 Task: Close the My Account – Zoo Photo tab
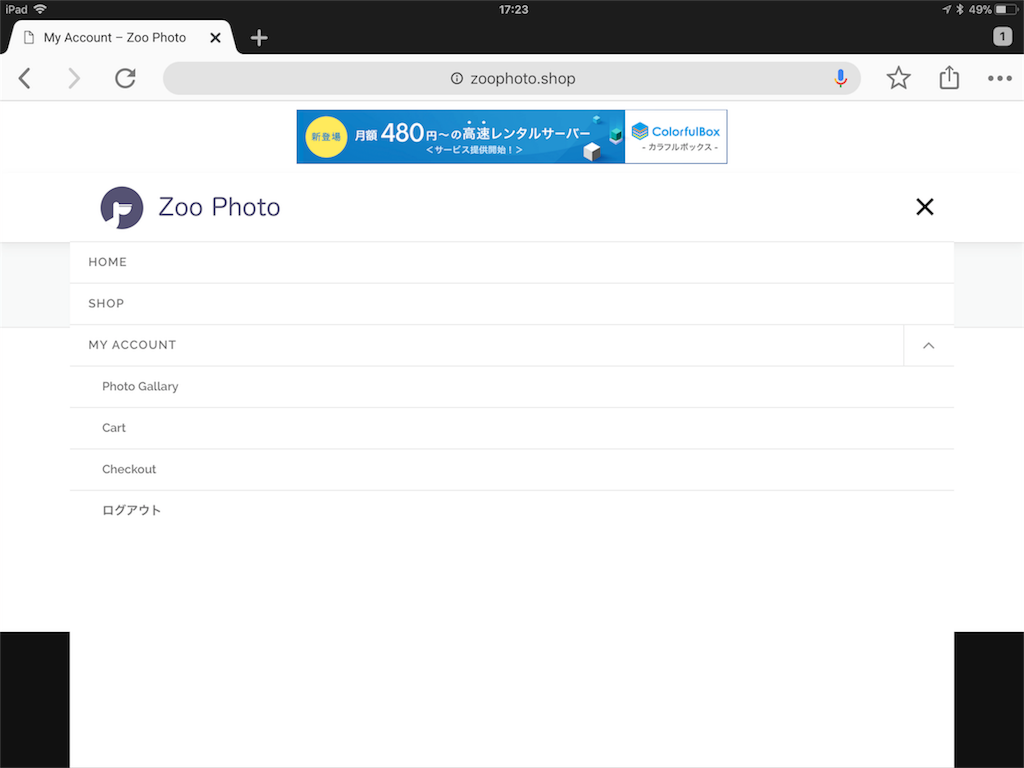[x=215, y=38]
